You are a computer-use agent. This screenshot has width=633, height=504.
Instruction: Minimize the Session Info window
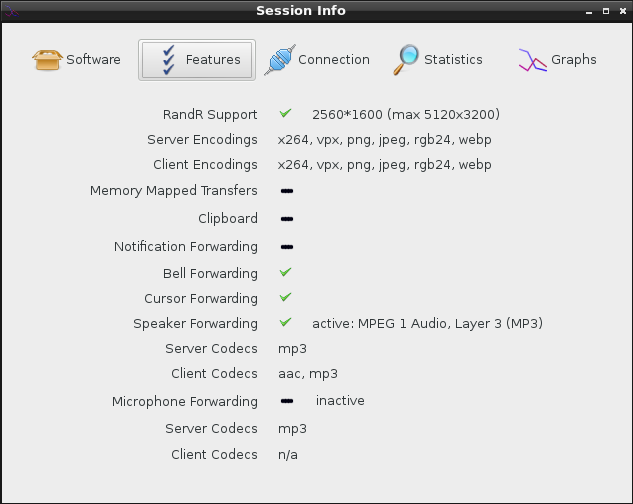(x=589, y=11)
